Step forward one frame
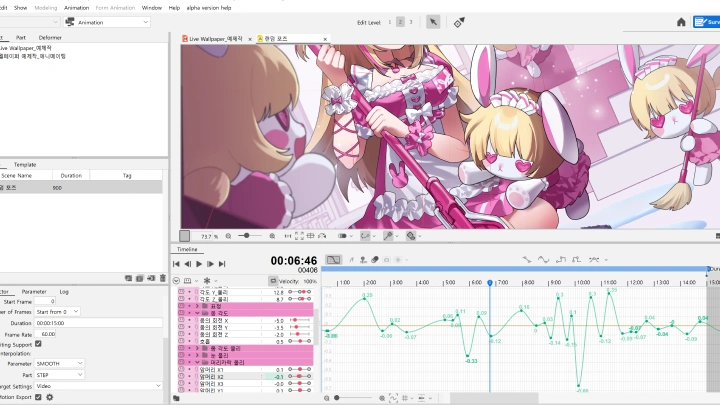Screen dimensions: 720x405 210,264
